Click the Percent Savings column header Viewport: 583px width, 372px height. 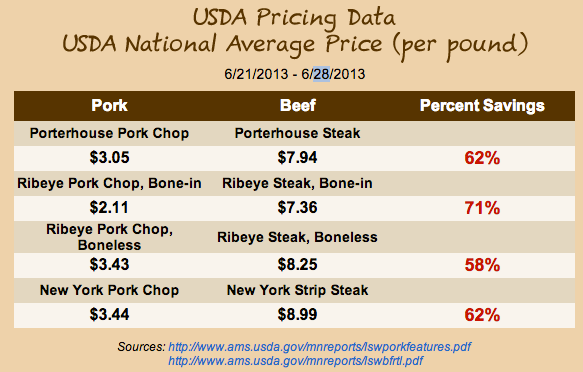click(482, 106)
